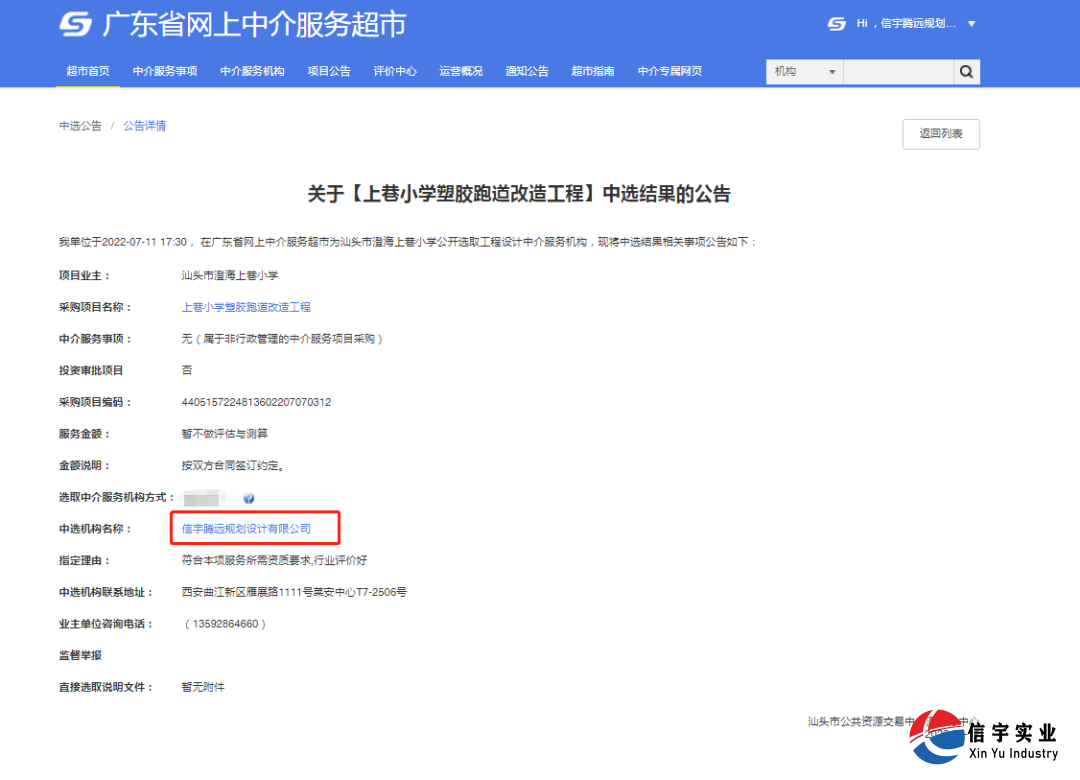Go to the 评价中心 section
The image size is (1080, 780).
click(x=395, y=71)
